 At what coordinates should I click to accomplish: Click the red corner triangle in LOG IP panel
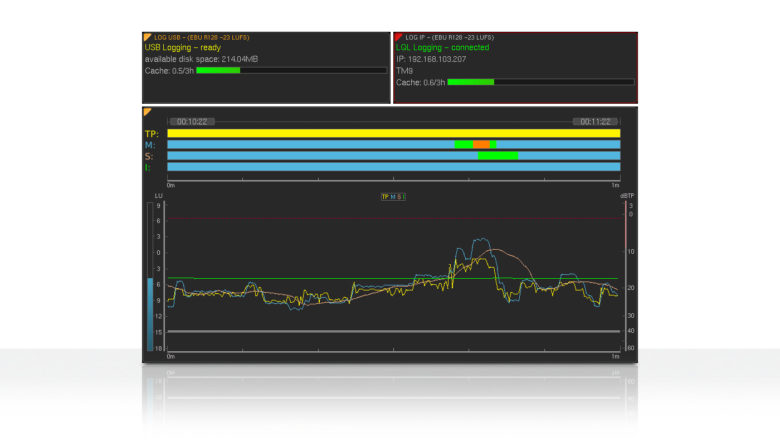[398, 37]
